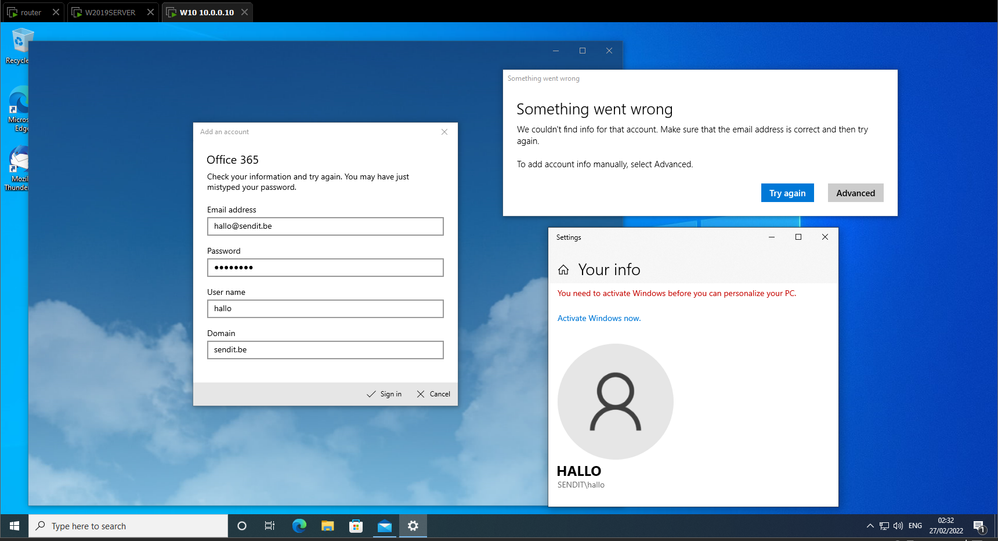
Task: Click the Your info heading
Action: point(609,270)
